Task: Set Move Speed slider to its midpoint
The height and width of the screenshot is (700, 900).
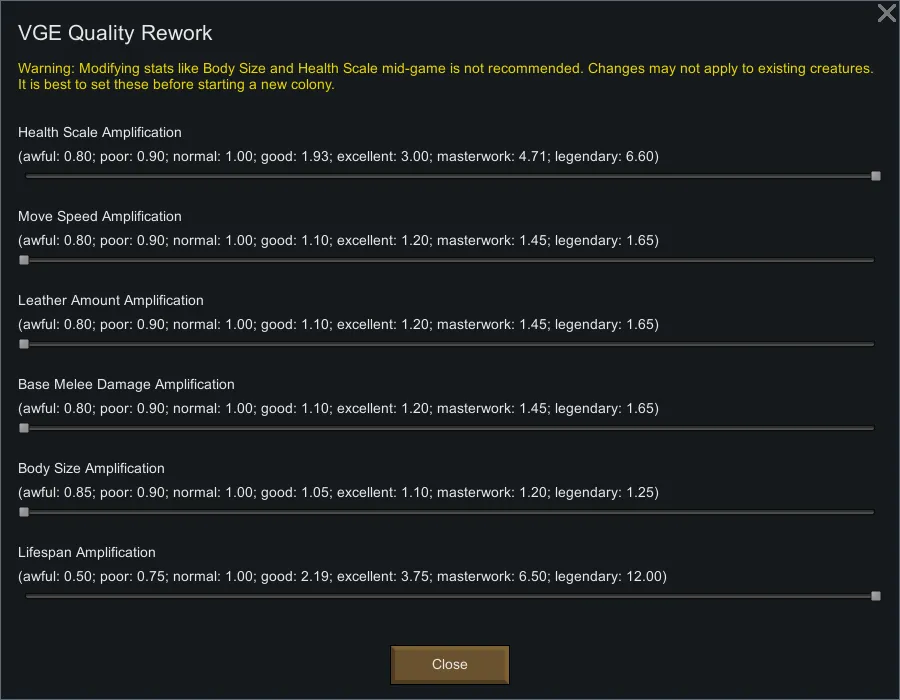Action: [450, 260]
